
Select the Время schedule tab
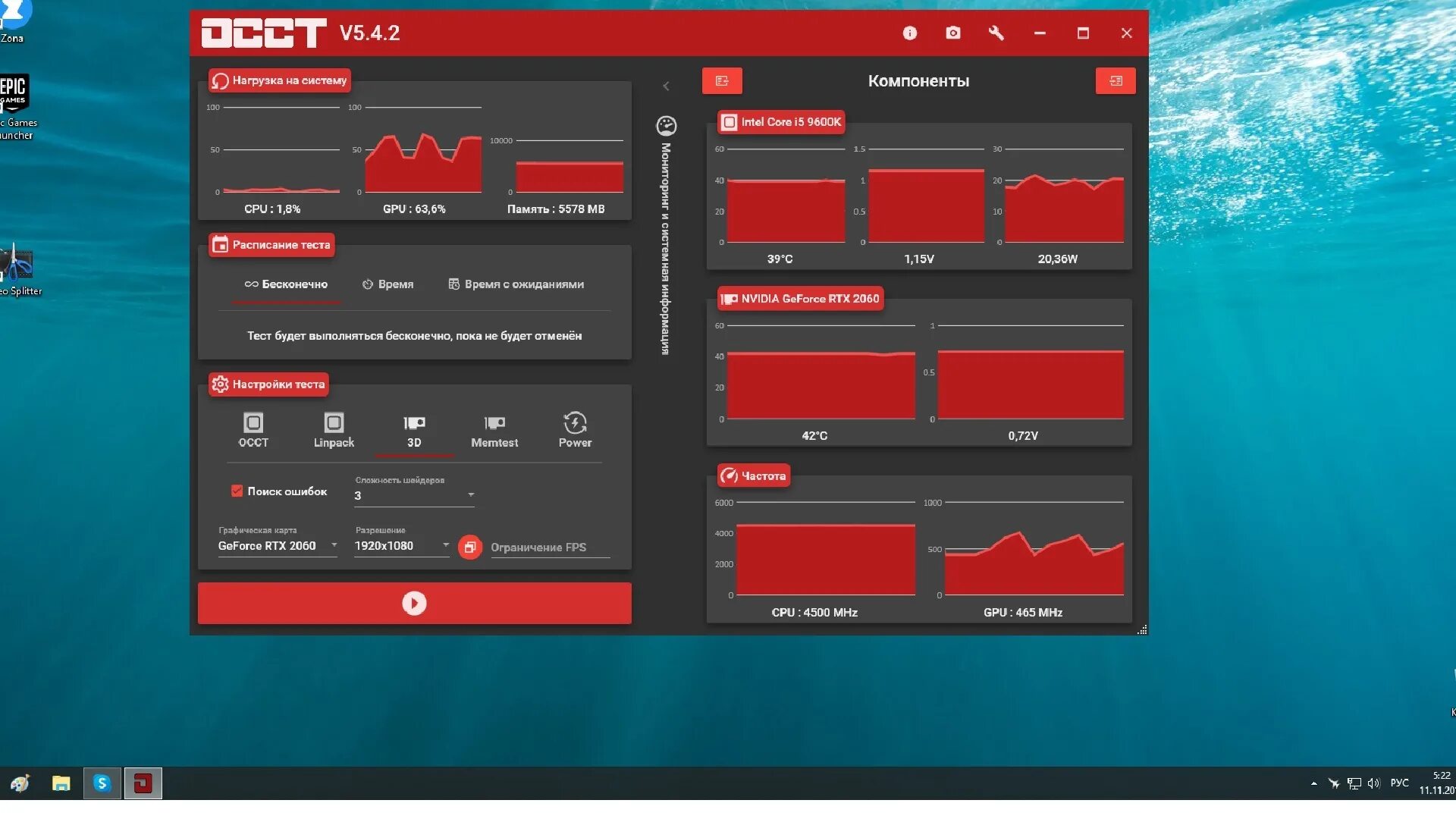[388, 284]
